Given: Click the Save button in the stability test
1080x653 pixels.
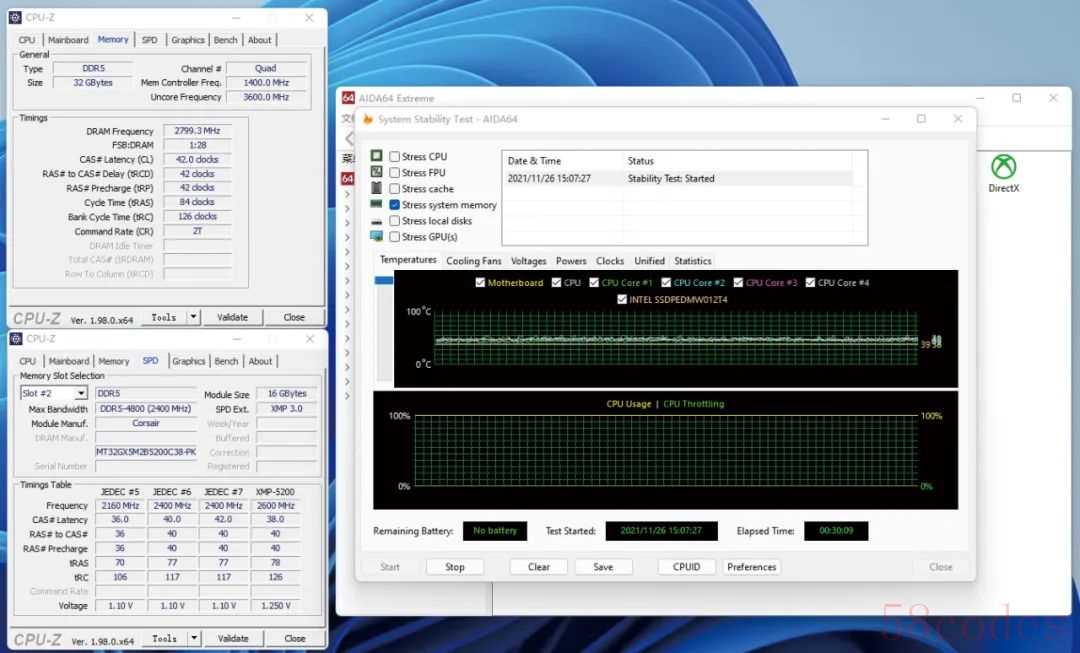Looking at the screenshot, I should click(x=603, y=566).
